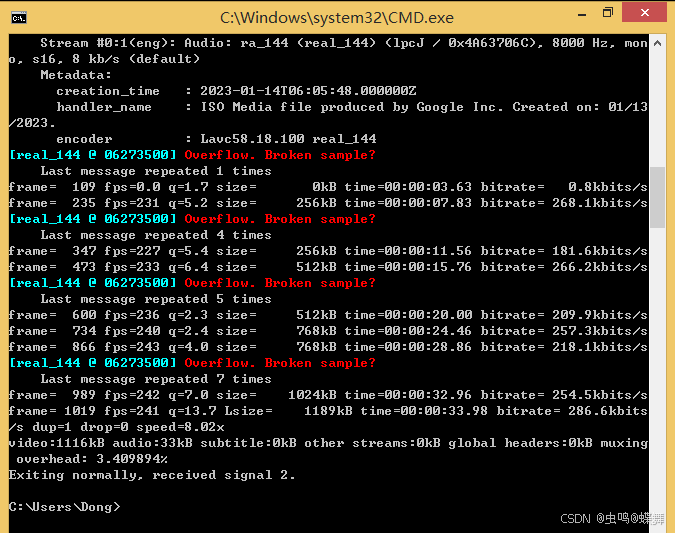
Task: Click 'overhead: 3.409894%' text
Action: 92,459
